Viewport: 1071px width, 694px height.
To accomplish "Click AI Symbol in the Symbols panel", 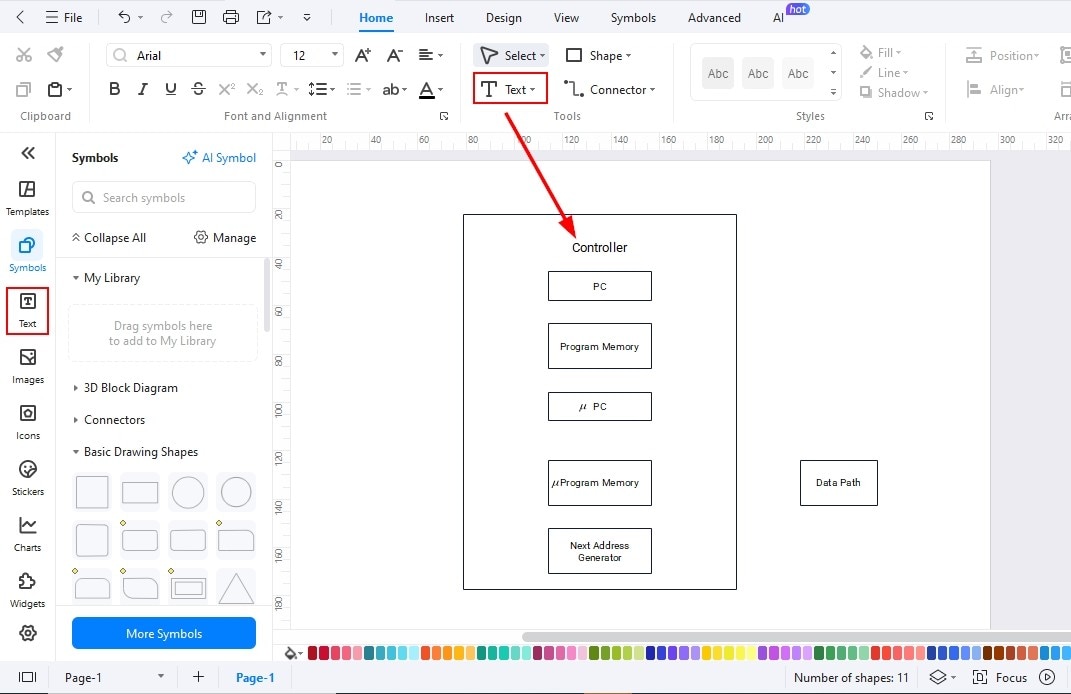I will [219, 157].
